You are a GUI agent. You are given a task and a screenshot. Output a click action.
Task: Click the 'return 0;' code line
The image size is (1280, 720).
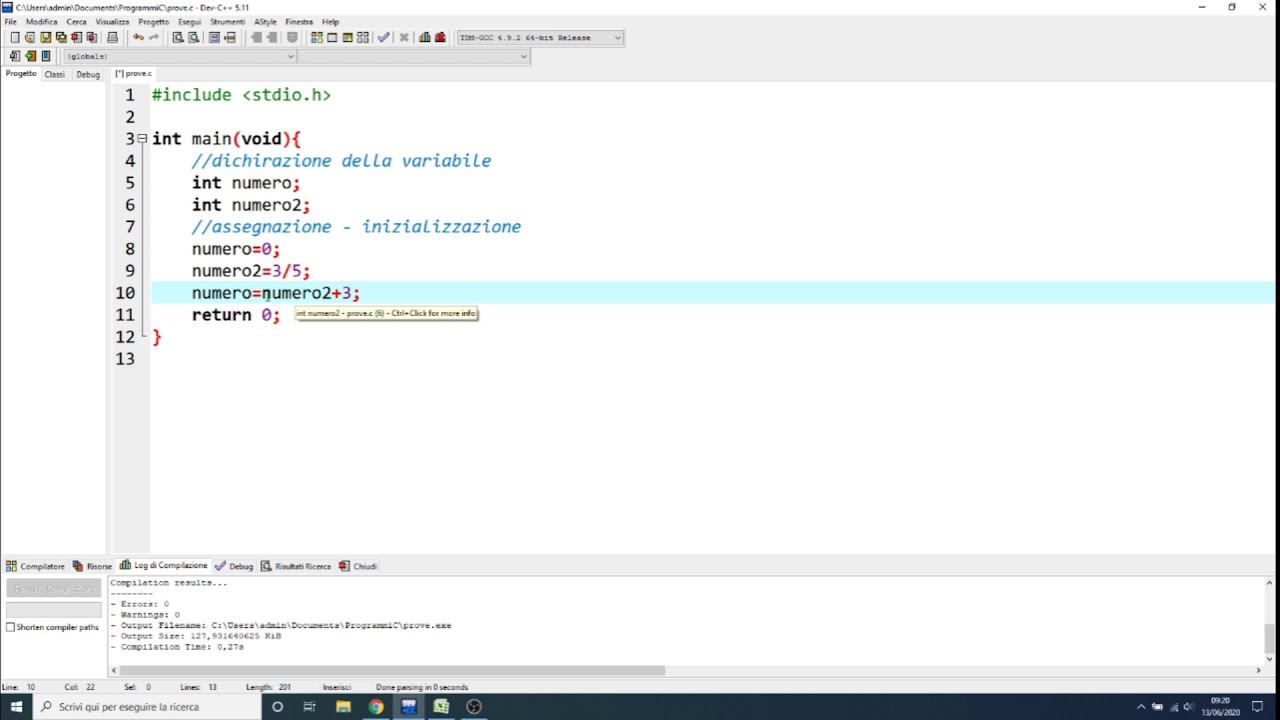click(236, 315)
